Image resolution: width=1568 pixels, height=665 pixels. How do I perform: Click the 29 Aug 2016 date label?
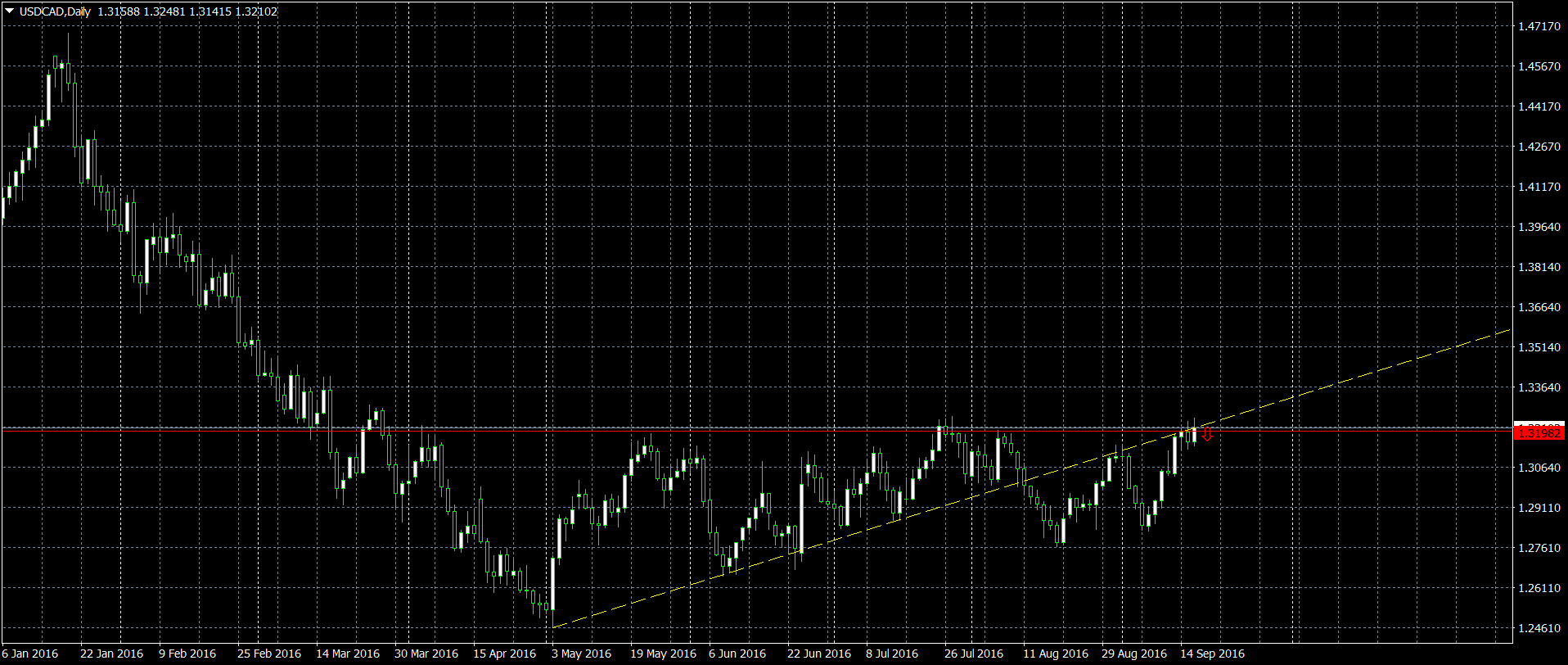point(1134,654)
